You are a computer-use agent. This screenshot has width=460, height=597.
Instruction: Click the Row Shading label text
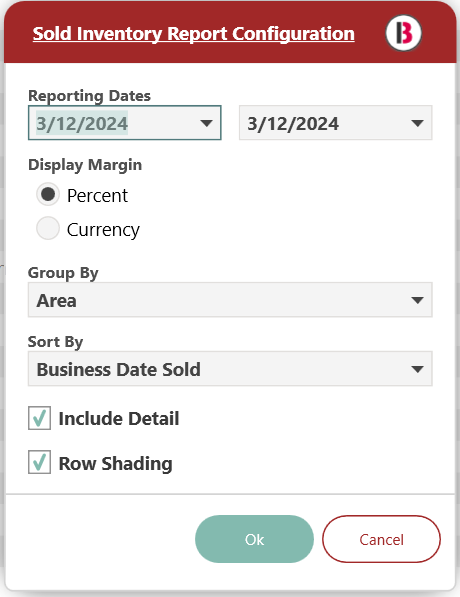115,464
